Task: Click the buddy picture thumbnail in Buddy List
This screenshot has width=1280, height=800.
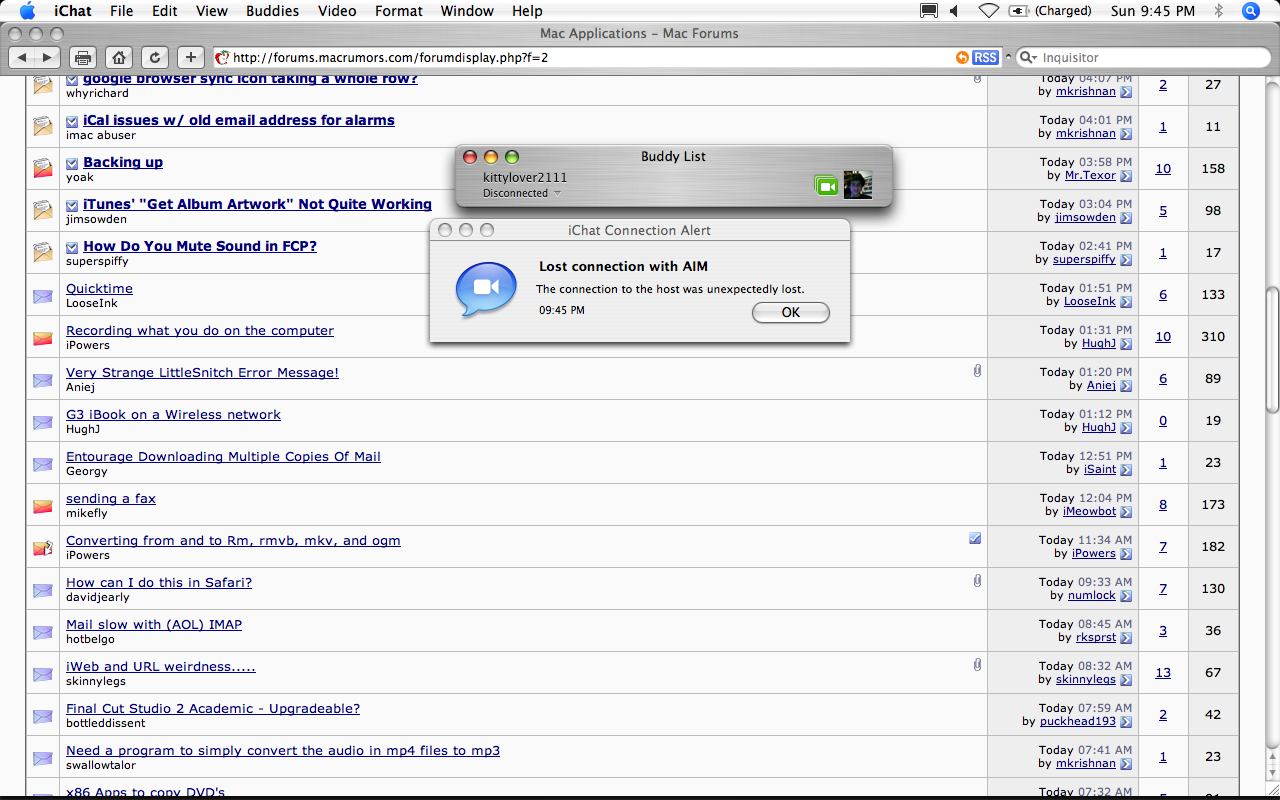Action: pos(858,185)
